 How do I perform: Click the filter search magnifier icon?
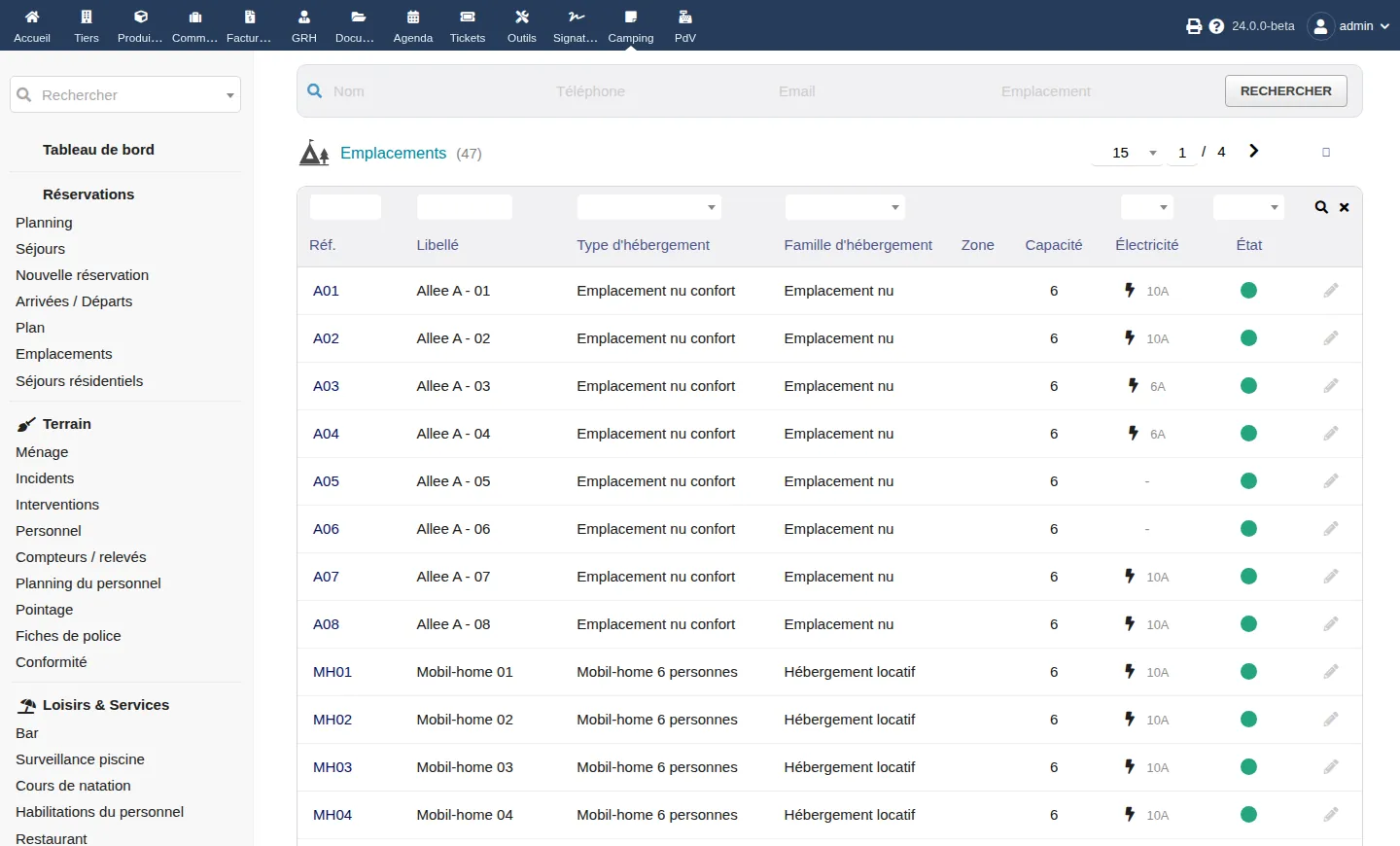coord(1321,207)
